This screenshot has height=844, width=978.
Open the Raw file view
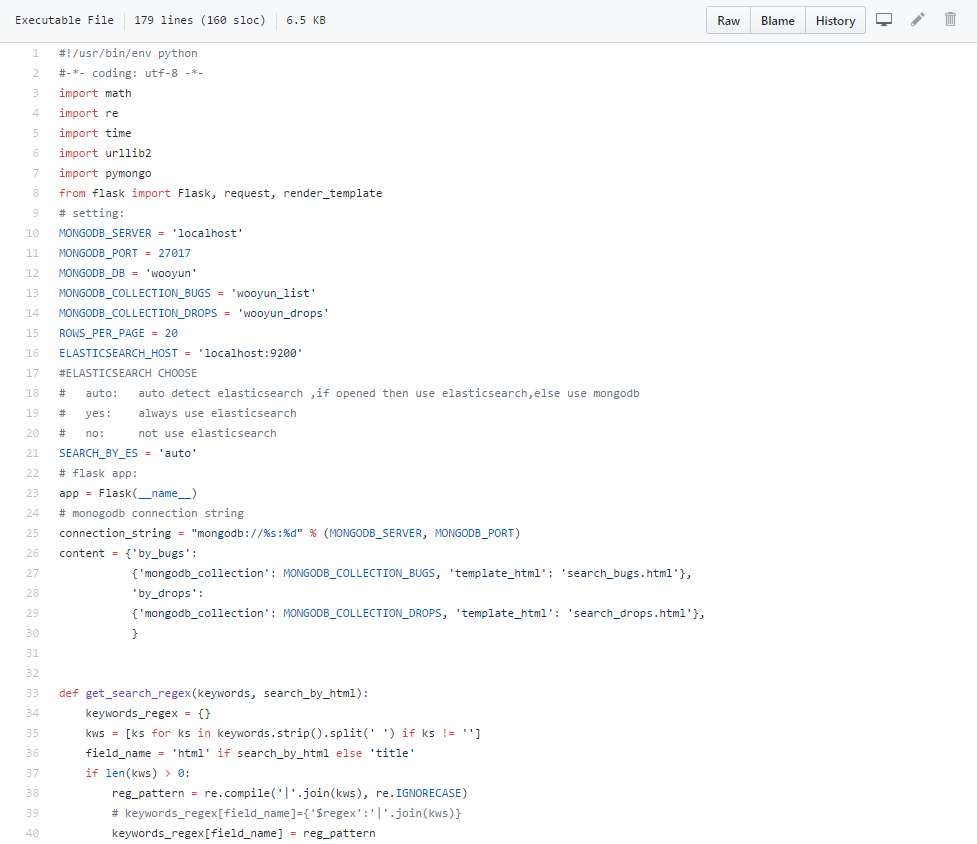click(x=728, y=21)
